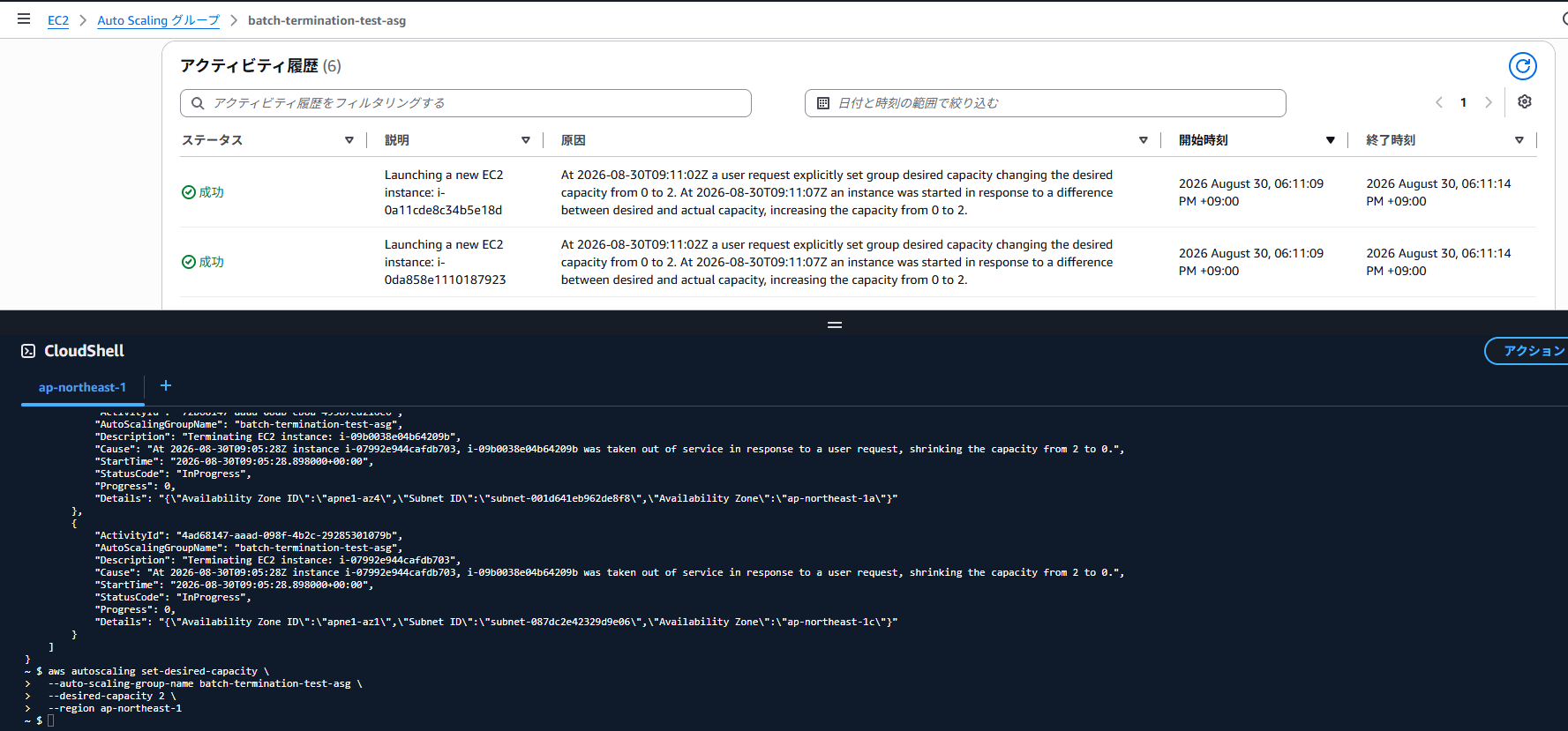1568x731 pixels.
Task: Refresh the activity history list
Action: [1522, 66]
